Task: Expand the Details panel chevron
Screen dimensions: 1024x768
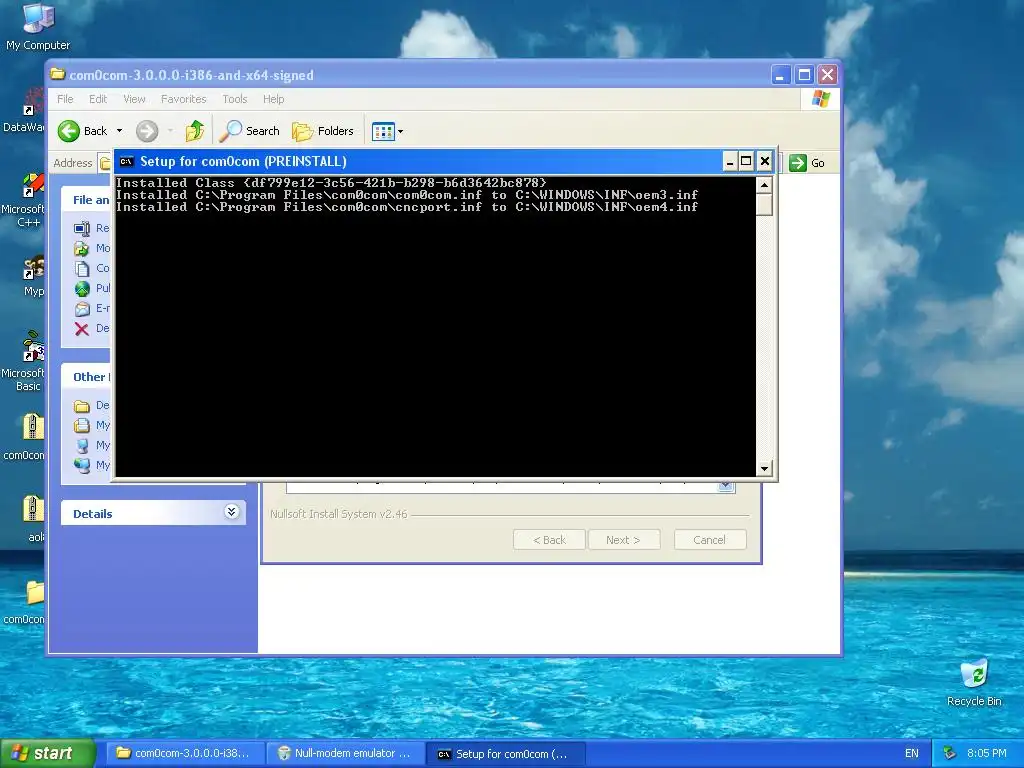Action: [x=231, y=512]
